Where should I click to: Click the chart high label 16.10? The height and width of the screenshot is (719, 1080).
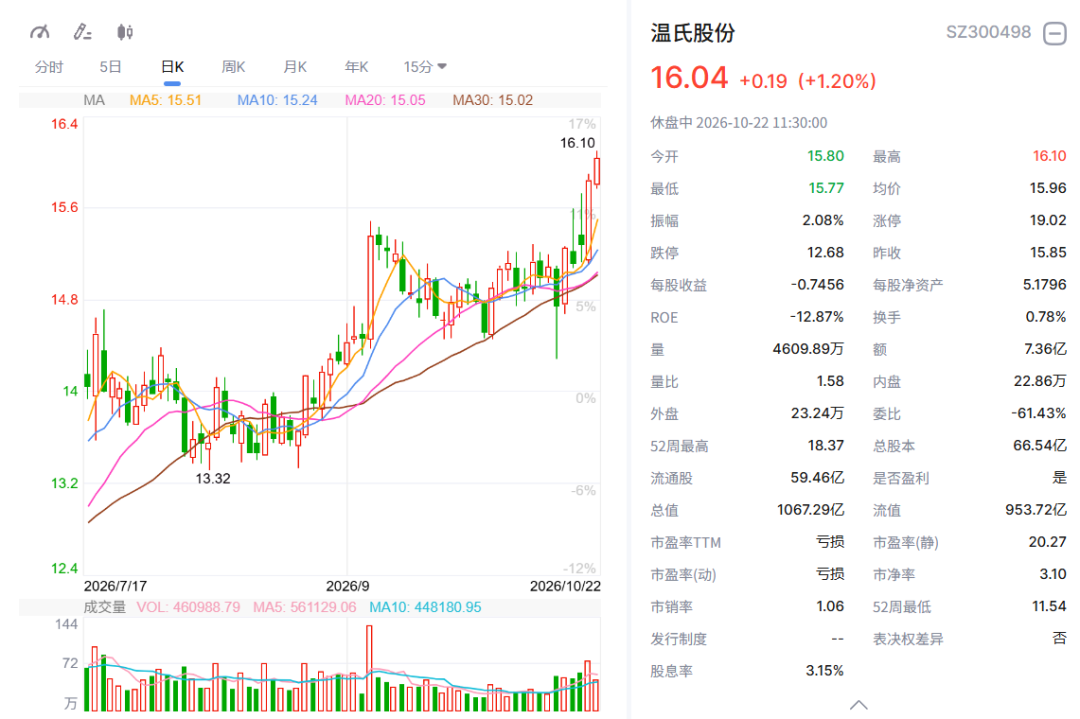(577, 143)
